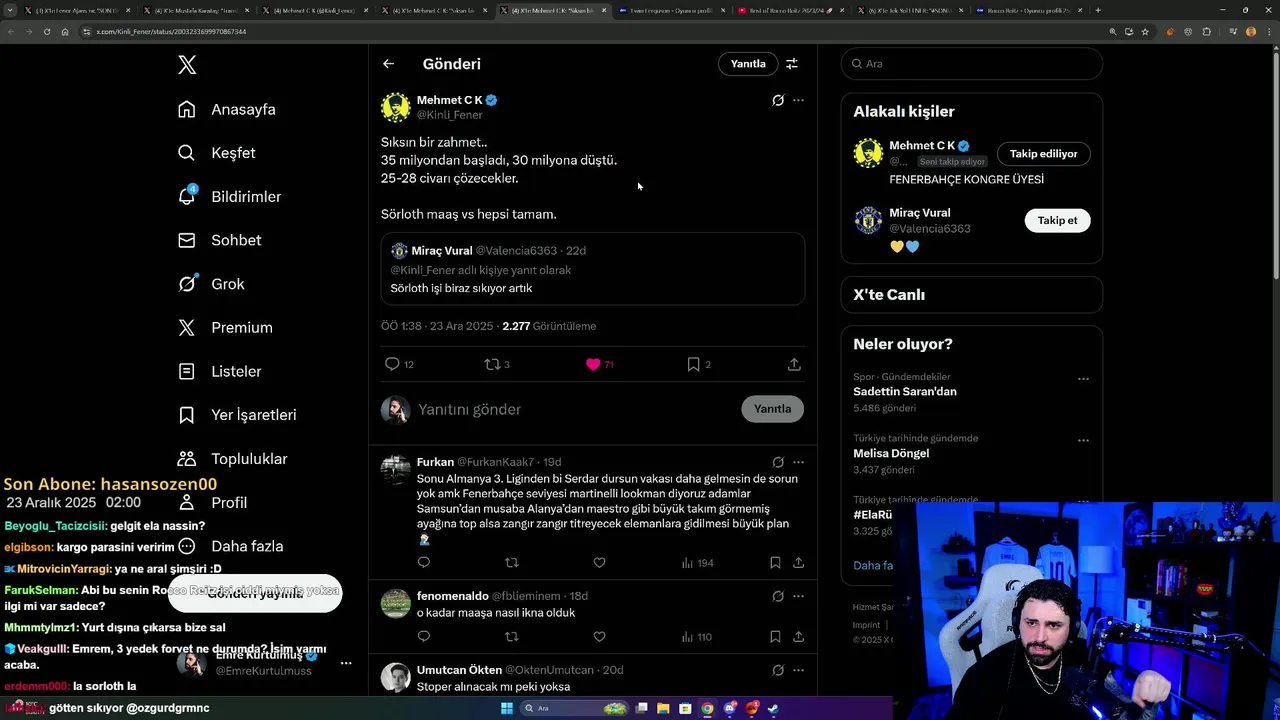Open Yer İşaretleri bookmarks
1280x720 pixels.
(x=237, y=414)
